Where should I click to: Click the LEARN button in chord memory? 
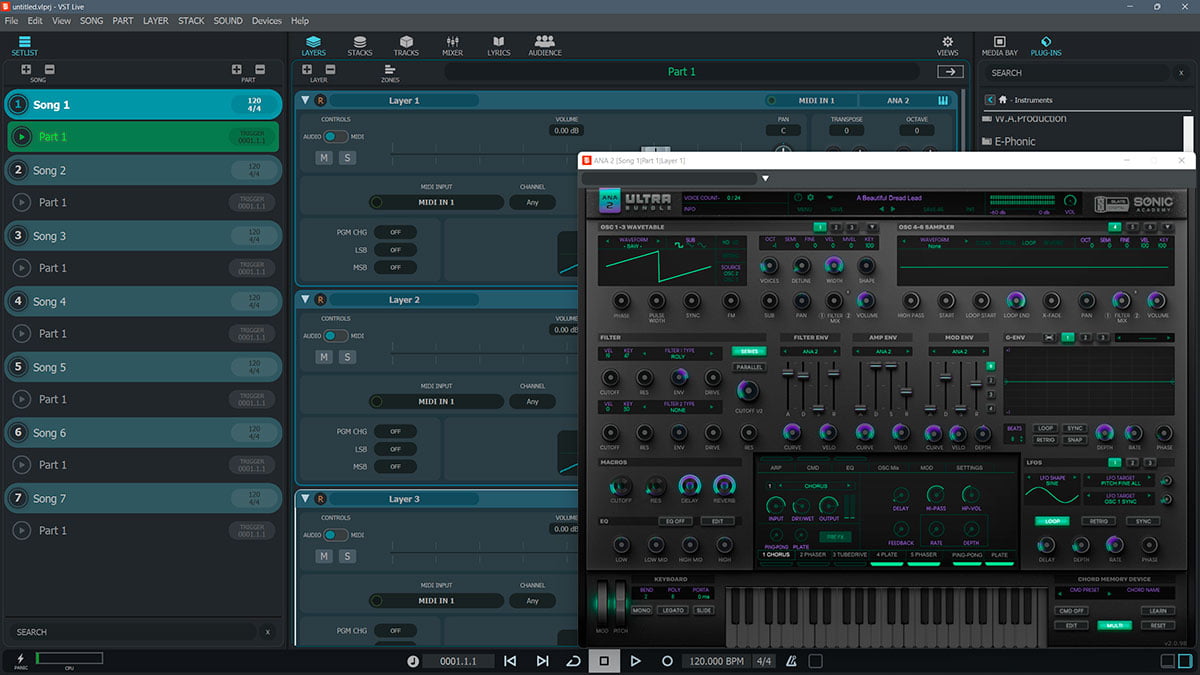click(x=1158, y=610)
